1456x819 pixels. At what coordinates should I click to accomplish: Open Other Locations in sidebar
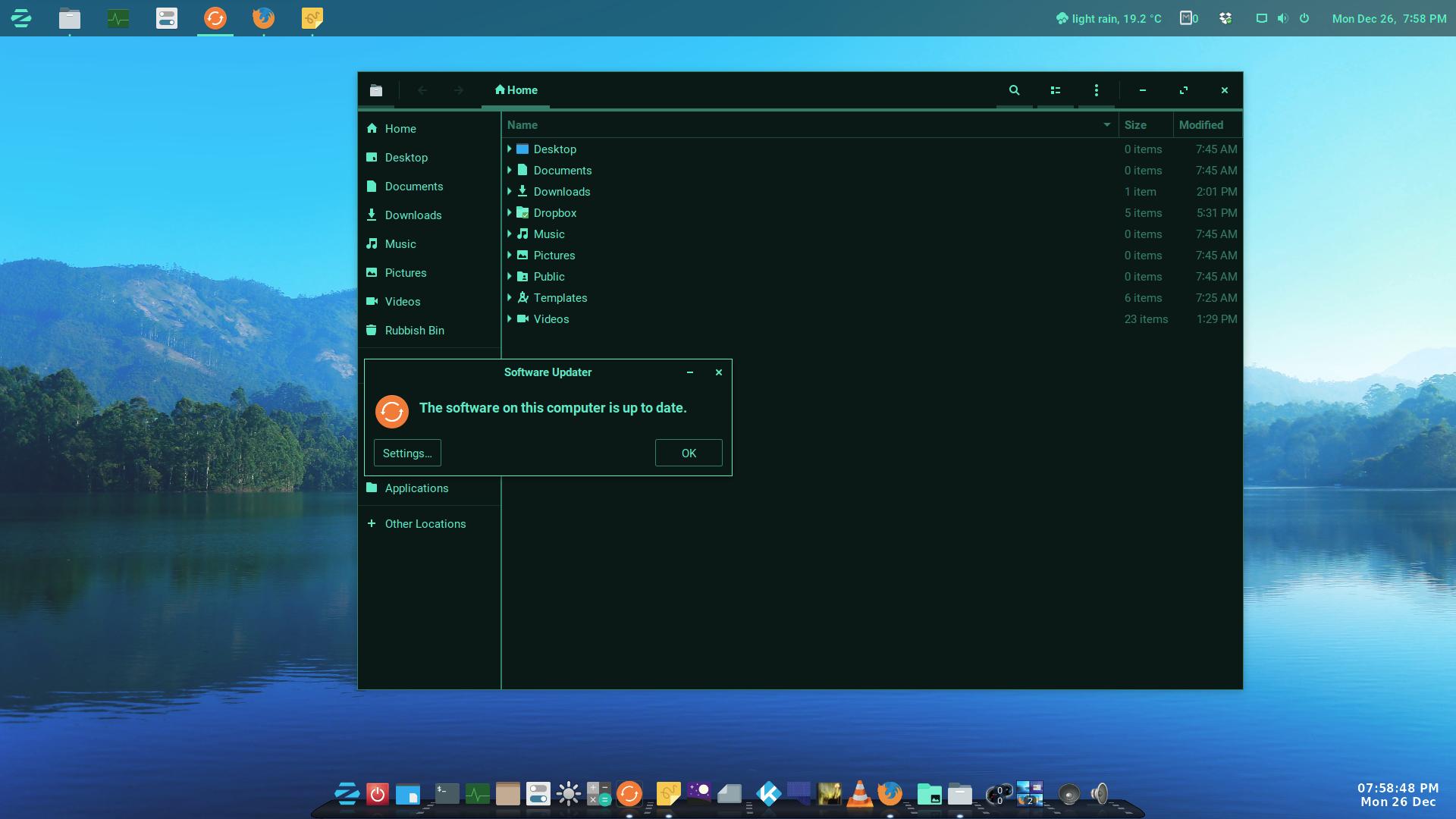pyautogui.click(x=425, y=524)
